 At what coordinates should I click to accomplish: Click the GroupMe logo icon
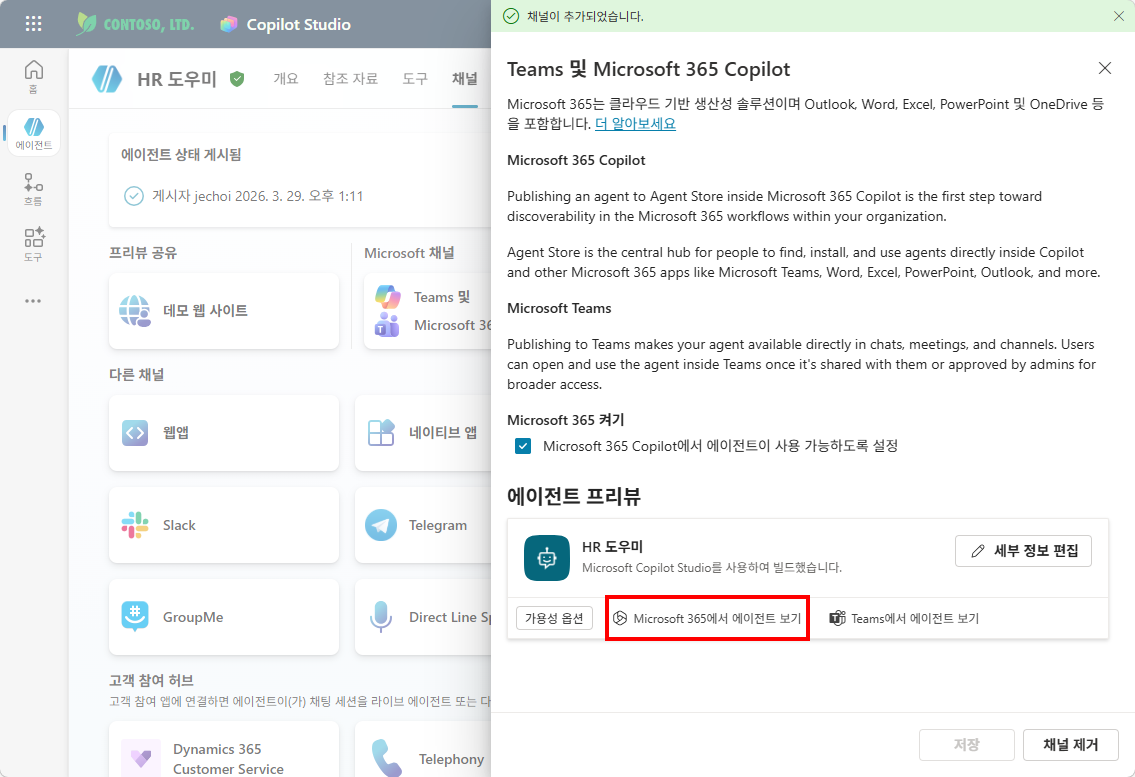tap(135, 617)
